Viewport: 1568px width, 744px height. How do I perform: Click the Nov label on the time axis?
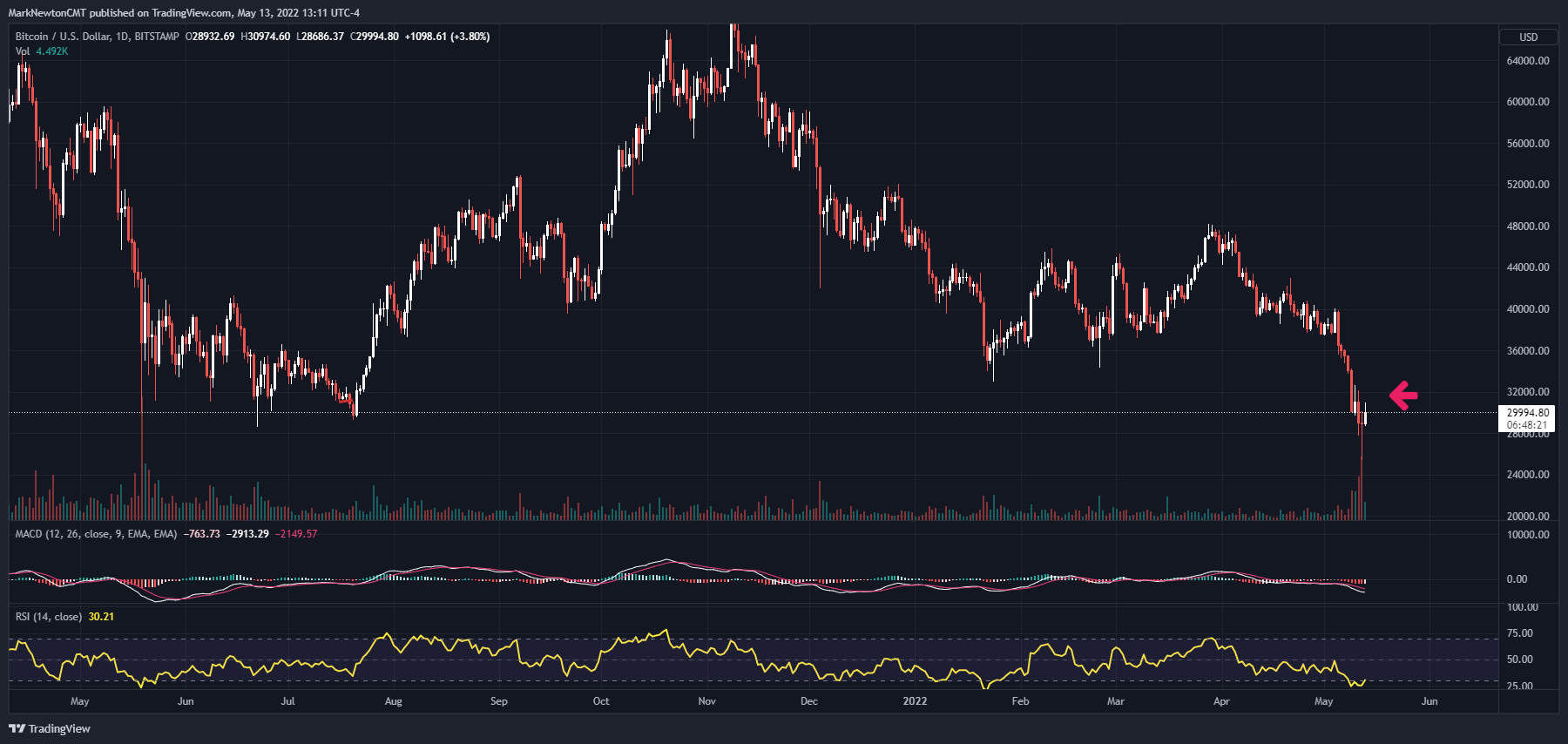(707, 701)
